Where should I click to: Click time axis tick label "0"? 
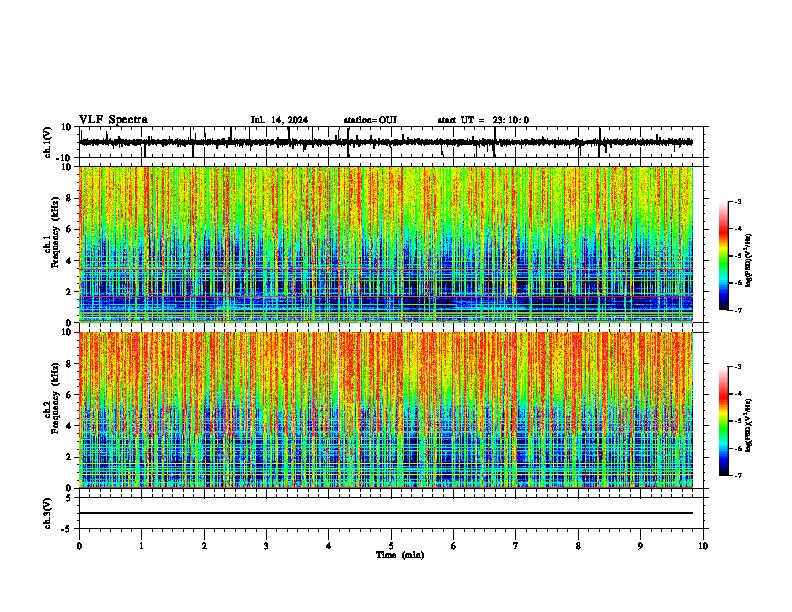pos(79,546)
